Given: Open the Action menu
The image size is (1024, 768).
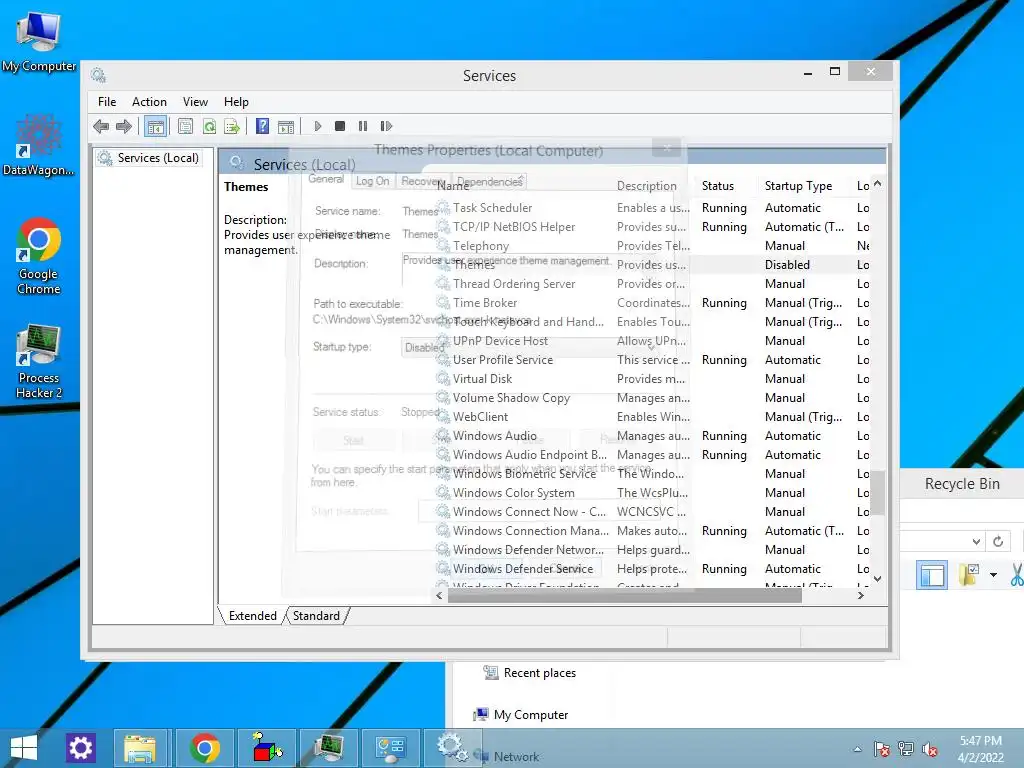Looking at the screenshot, I should (149, 102).
